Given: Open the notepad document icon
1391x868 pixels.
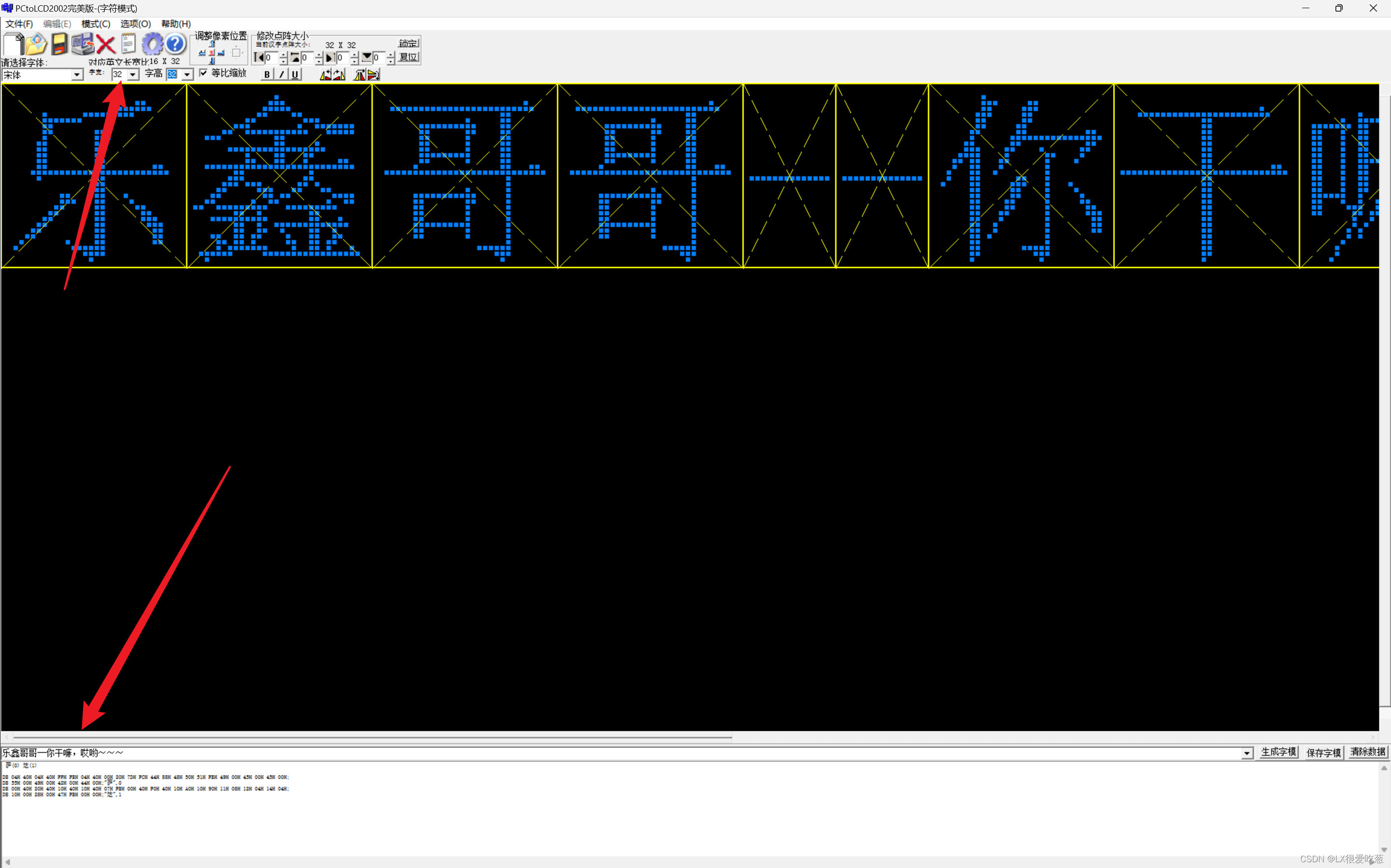Looking at the screenshot, I should click(x=128, y=44).
